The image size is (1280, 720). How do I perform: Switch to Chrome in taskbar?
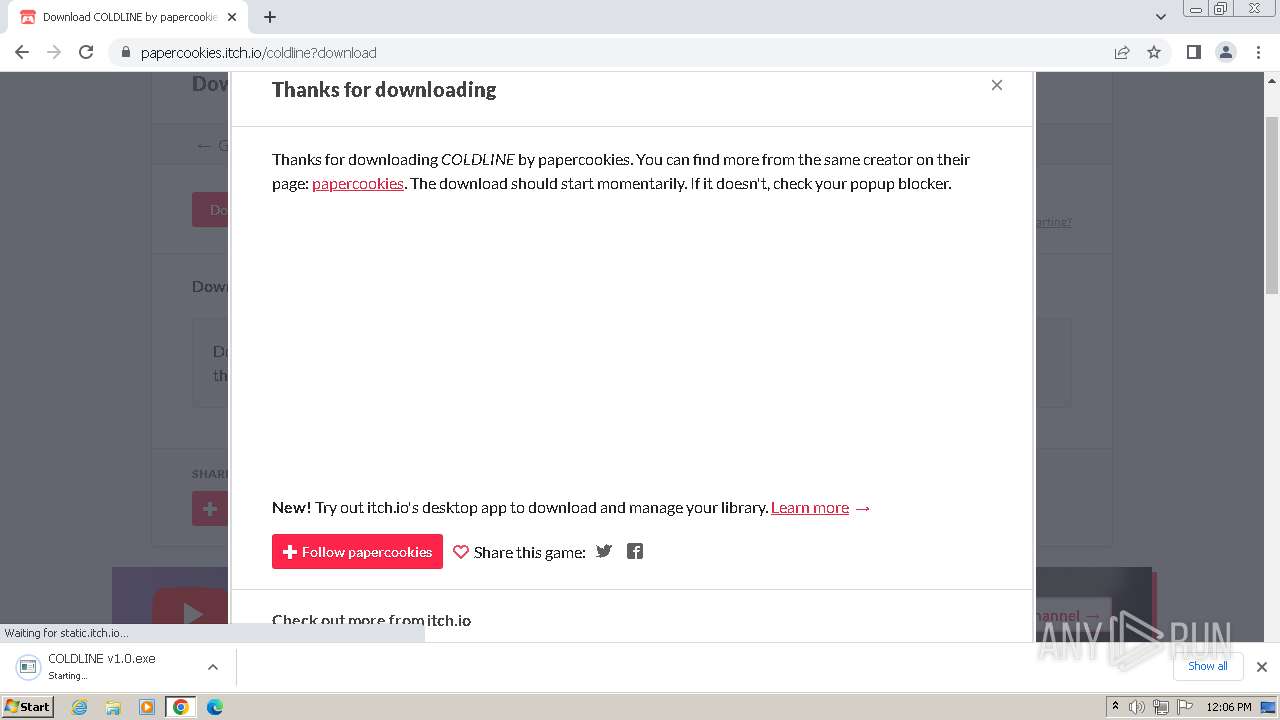point(181,707)
